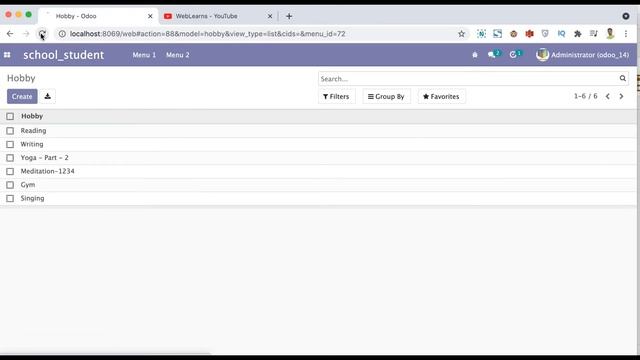Click the IQ extension icon

click(561, 34)
